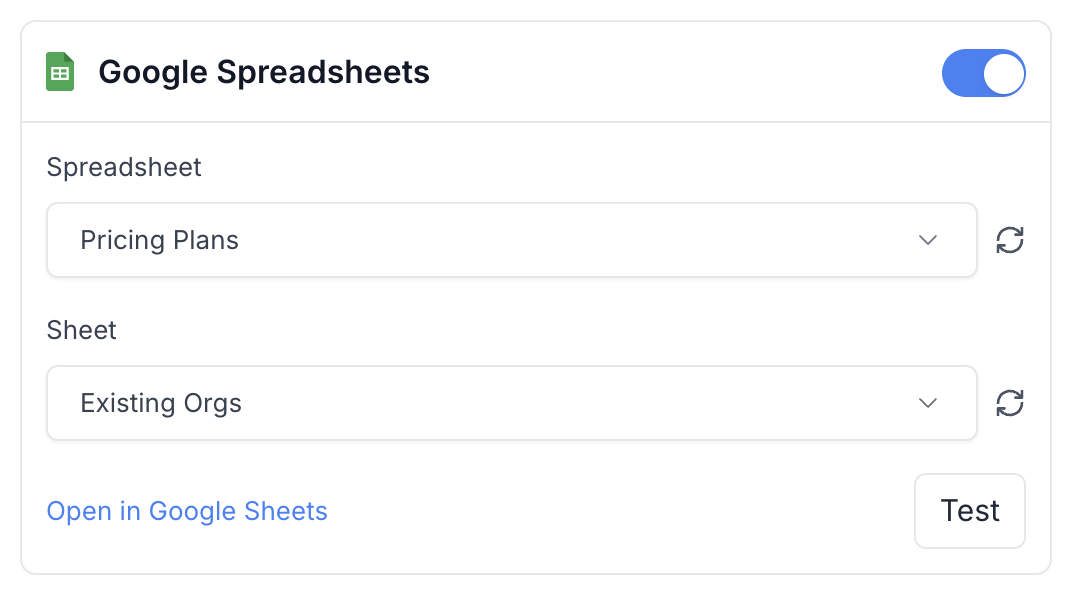
Task: Click the selected 'Pricing Plans' value
Action: [x=160, y=240]
